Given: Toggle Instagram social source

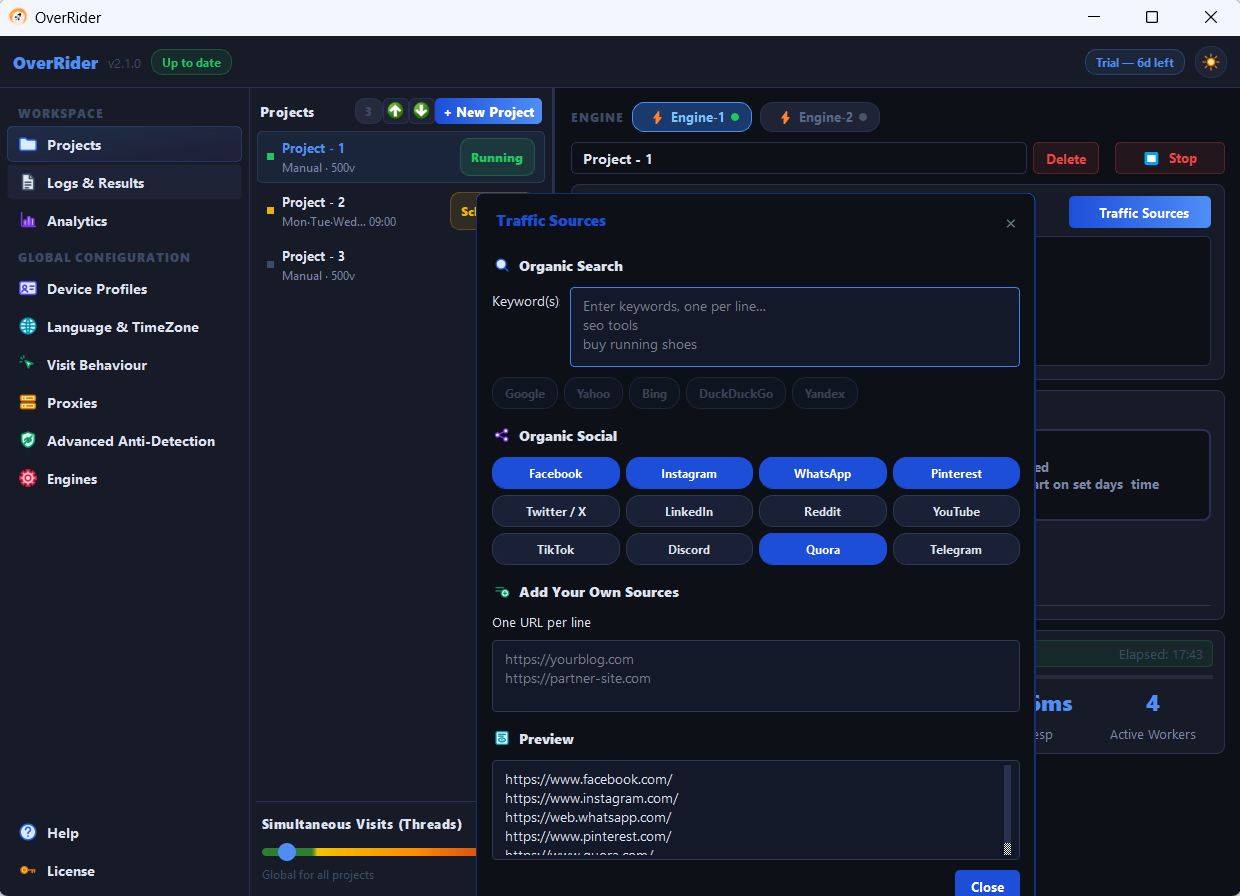Looking at the screenshot, I should click(689, 473).
